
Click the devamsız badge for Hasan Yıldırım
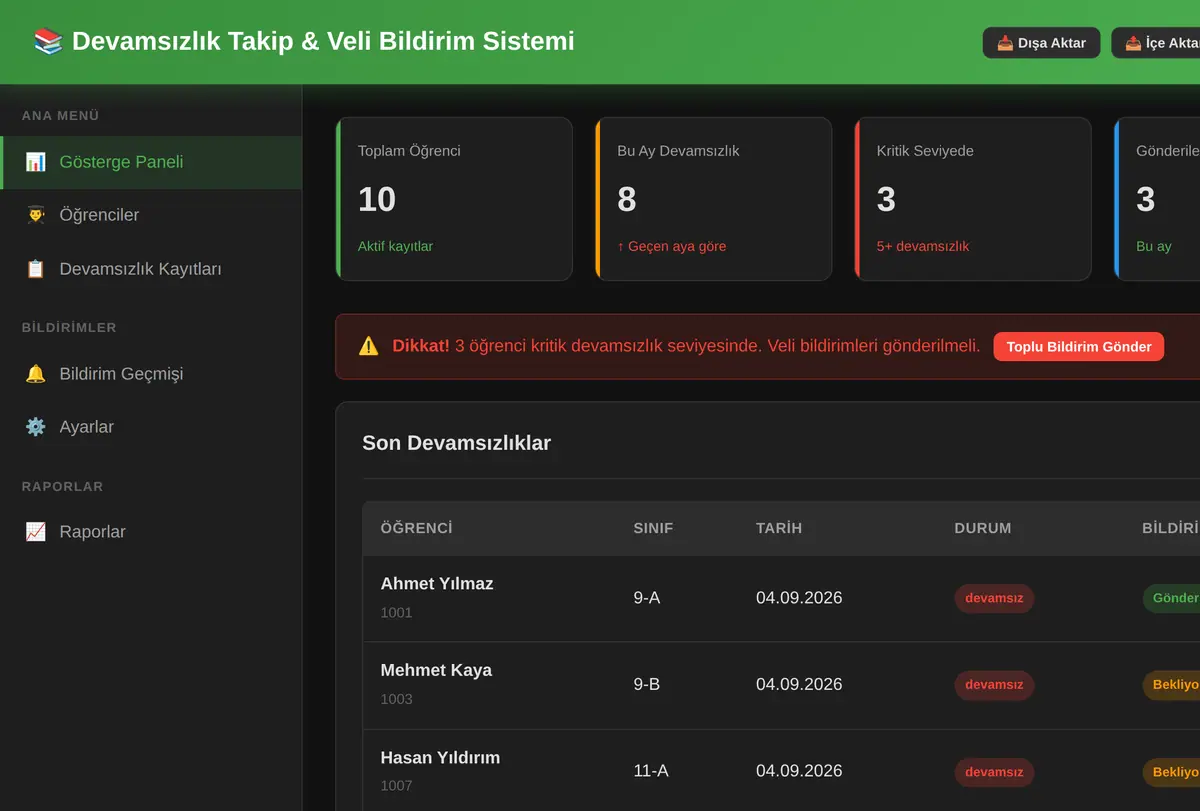994,772
